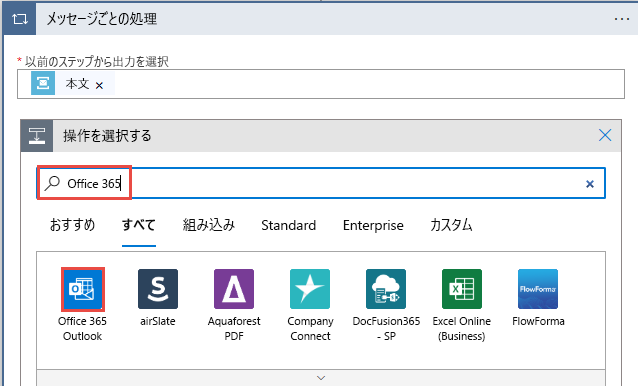Switch to the おすすめ tab
The width and height of the screenshot is (638, 386).
click(x=72, y=225)
